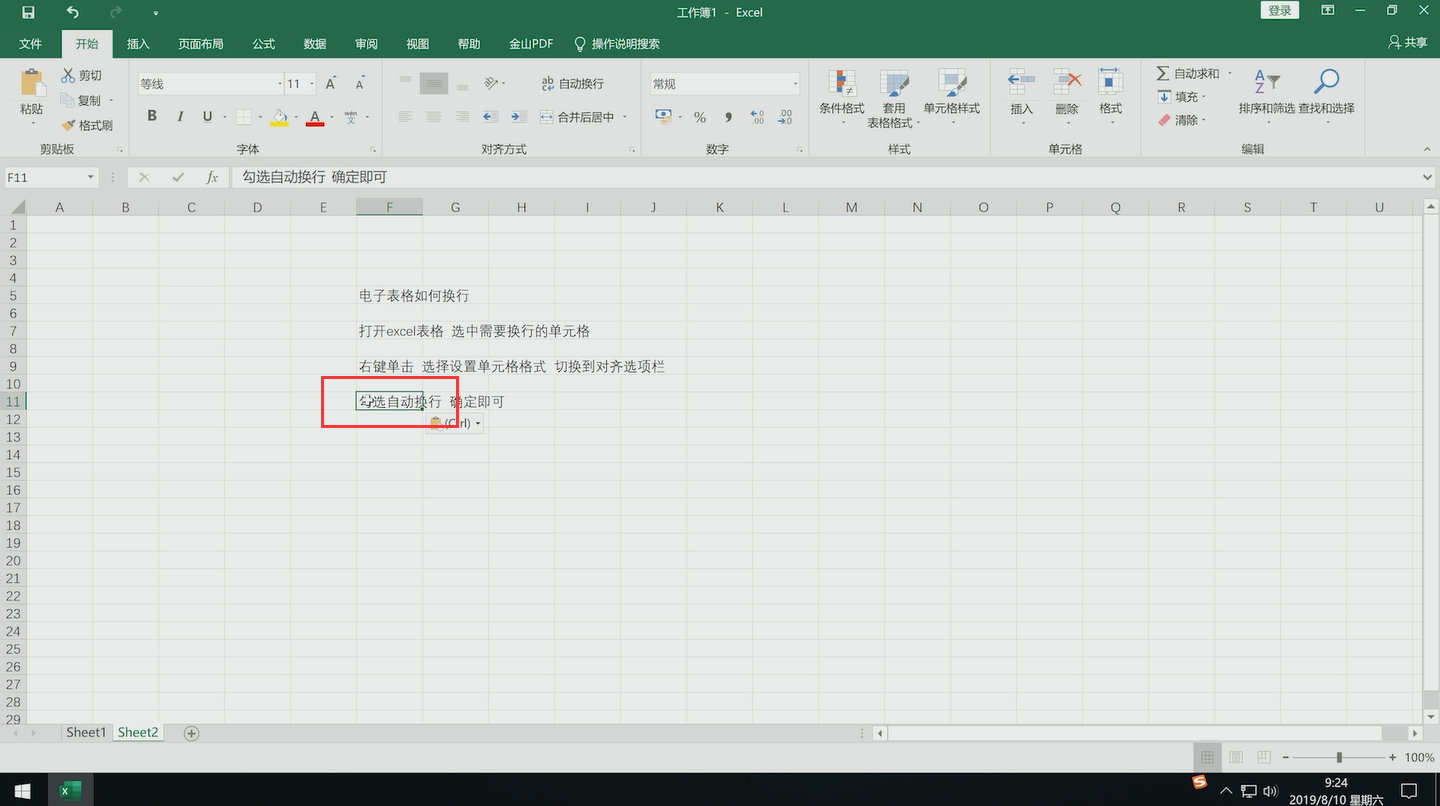The height and width of the screenshot is (806, 1440).
Task: Switch to the Page Layout (页面布局) tab
Action: click(201, 44)
